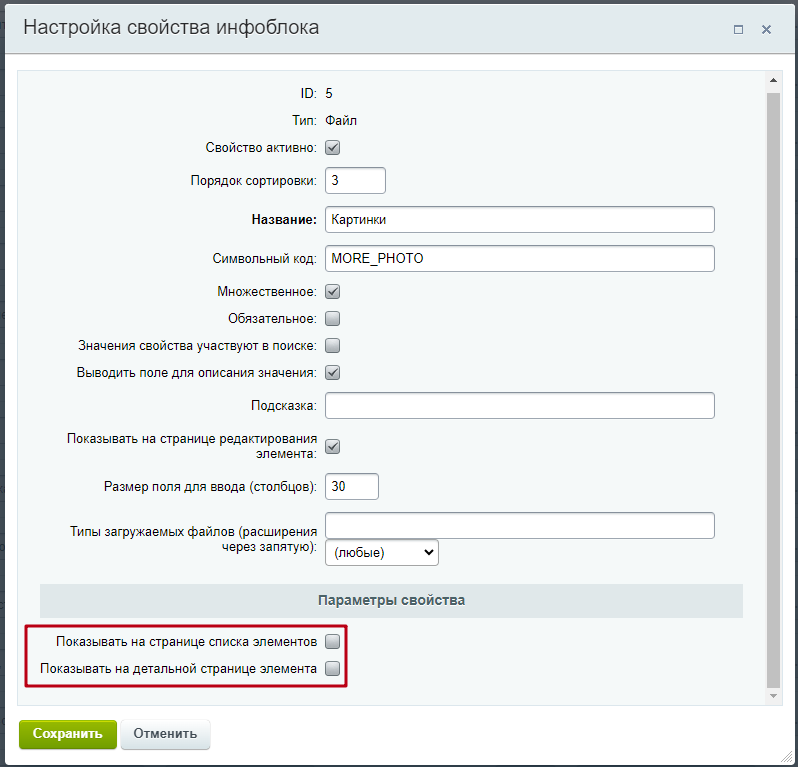Maximize the property settings dialog
798x767 pixels.
tap(738, 30)
